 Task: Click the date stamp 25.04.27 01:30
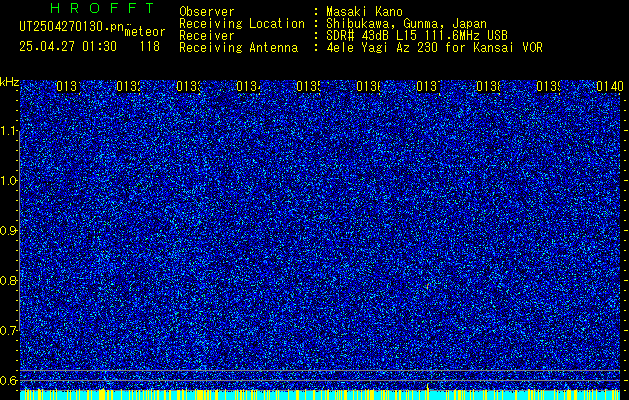[68, 47]
